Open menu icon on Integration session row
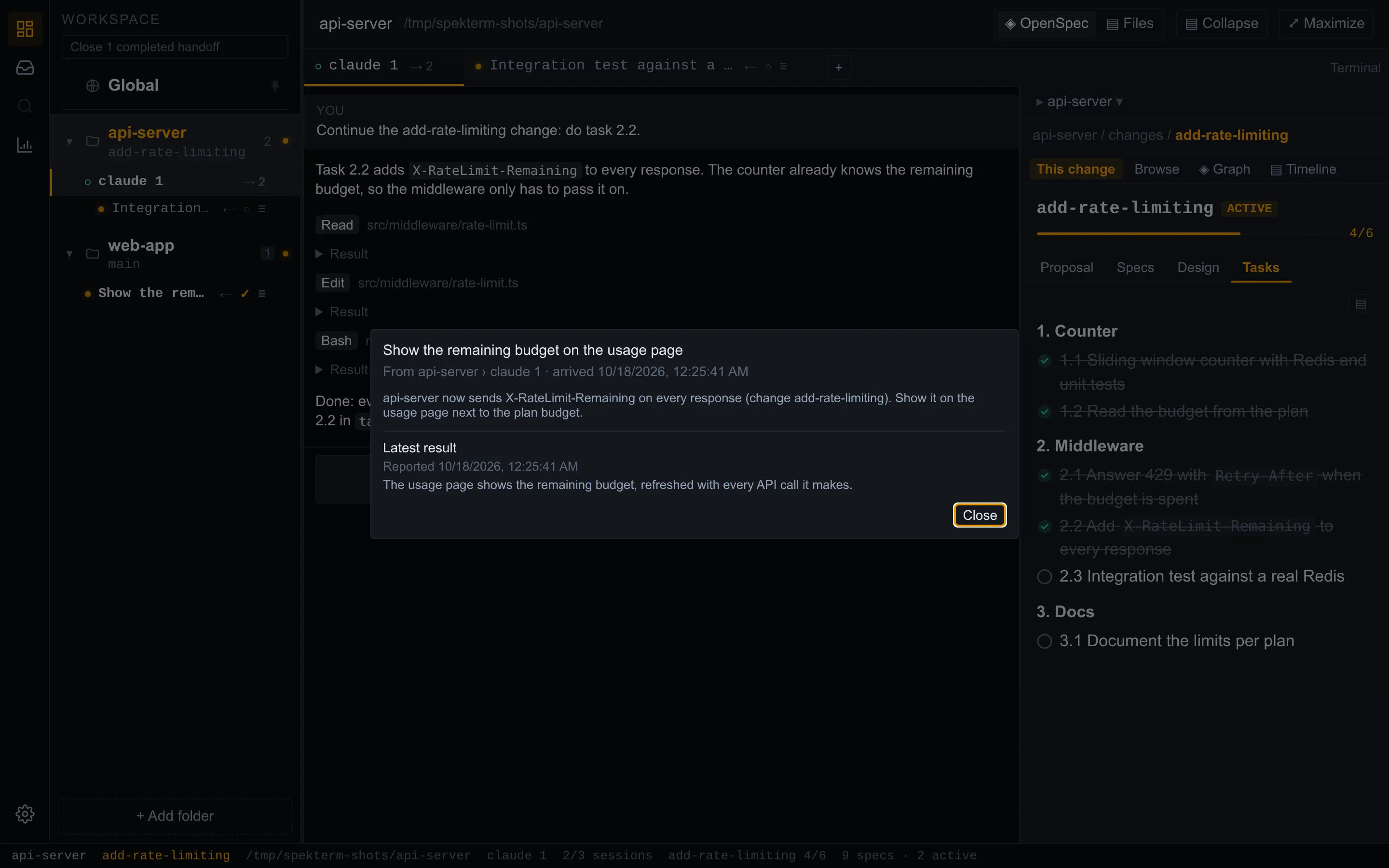The image size is (1389, 868). point(262,209)
